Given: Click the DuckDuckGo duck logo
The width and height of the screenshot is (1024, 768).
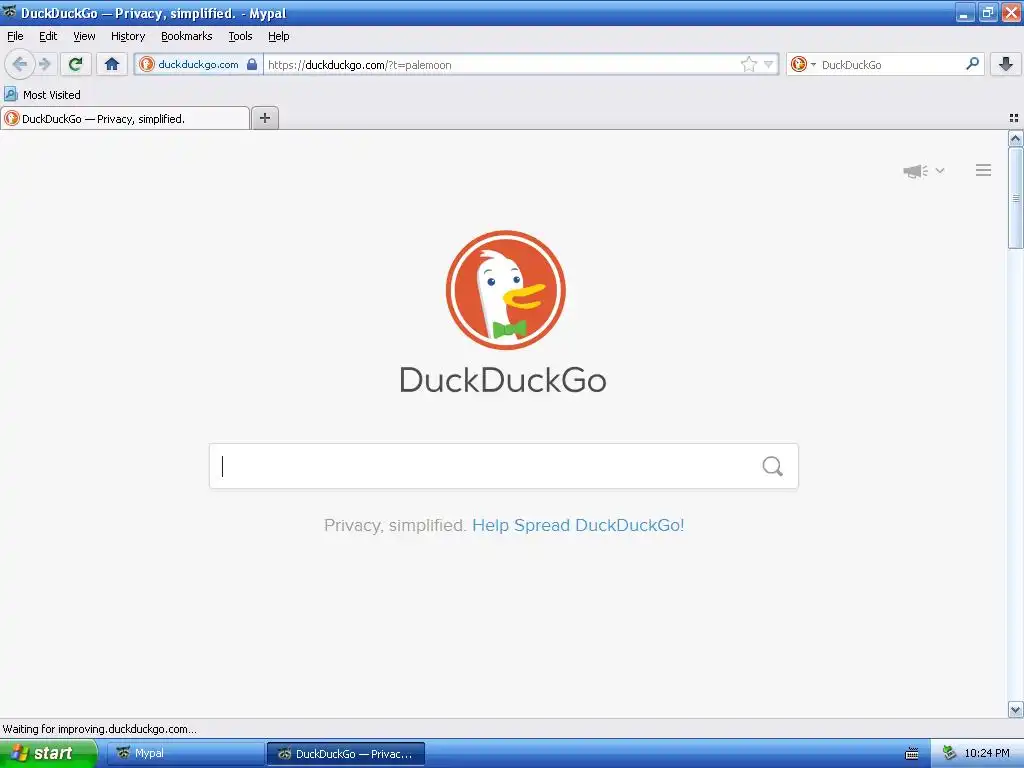Looking at the screenshot, I should click(x=505, y=290).
